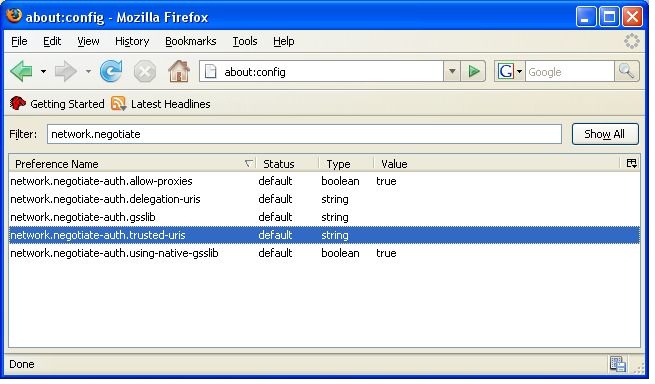Click the Show All button
The height and width of the screenshot is (384, 655).
[605, 134]
